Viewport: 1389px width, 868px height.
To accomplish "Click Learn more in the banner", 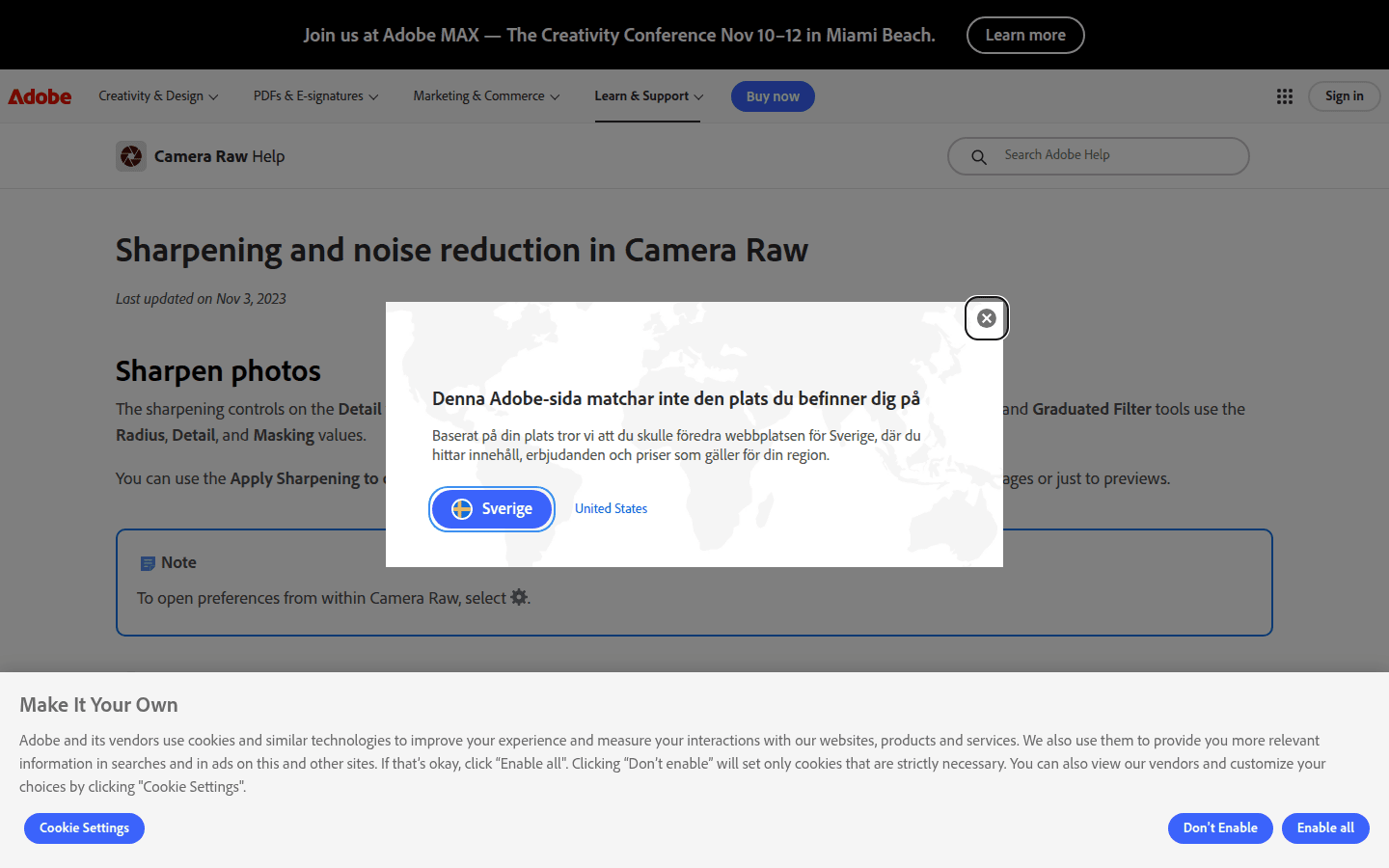I will coord(1025,36).
